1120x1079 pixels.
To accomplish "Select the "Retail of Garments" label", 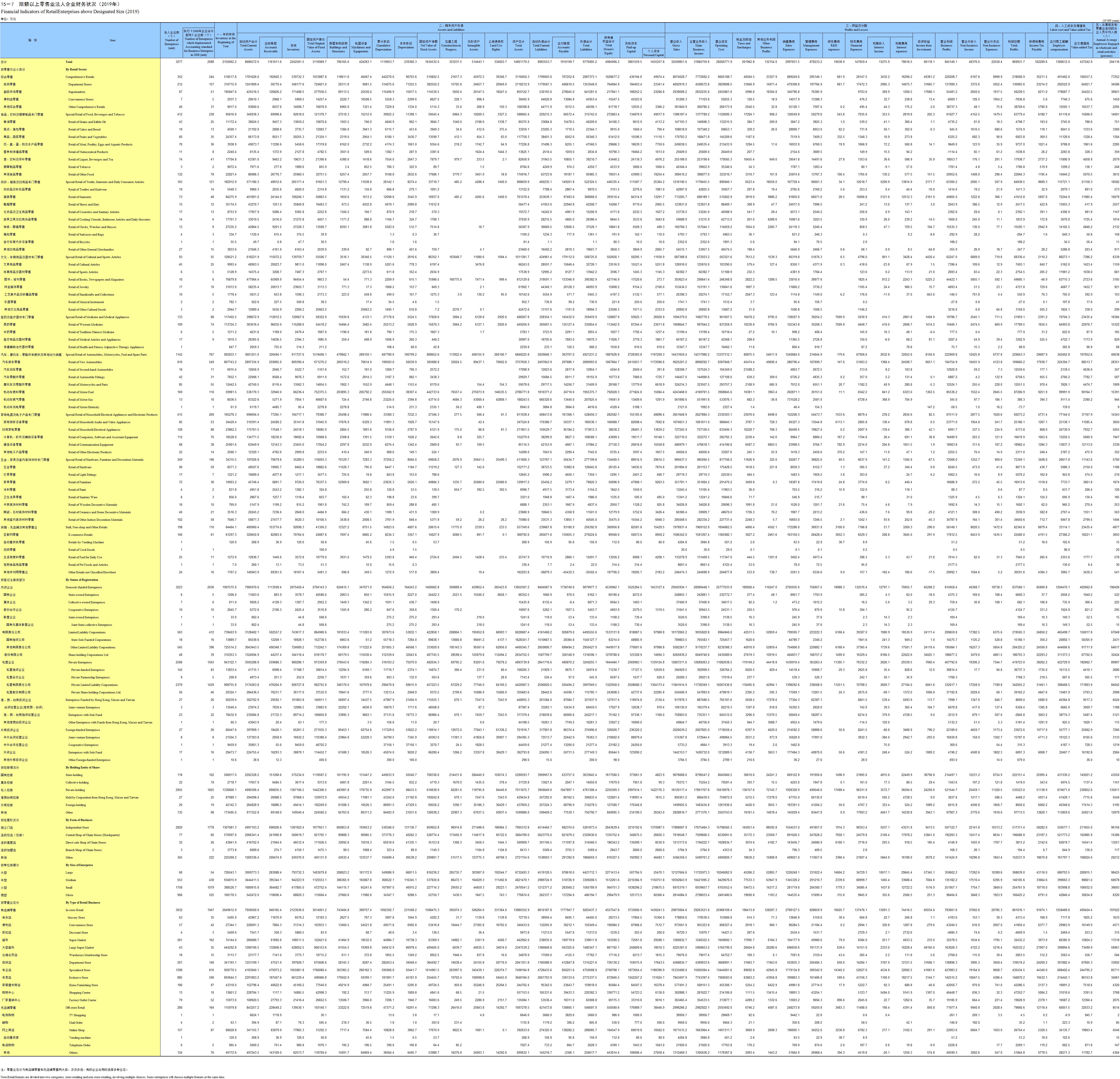I will pyautogui.click(x=80, y=197).
